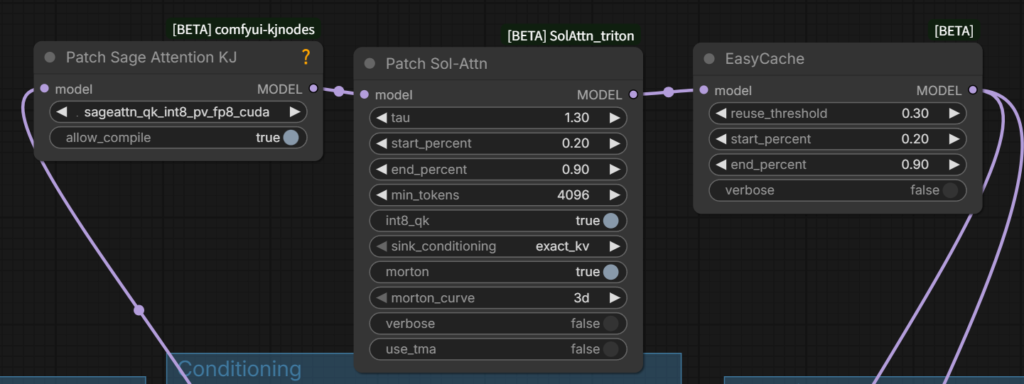
Task: Click MODEL output socket on EasyCache
Action: point(972,90)
